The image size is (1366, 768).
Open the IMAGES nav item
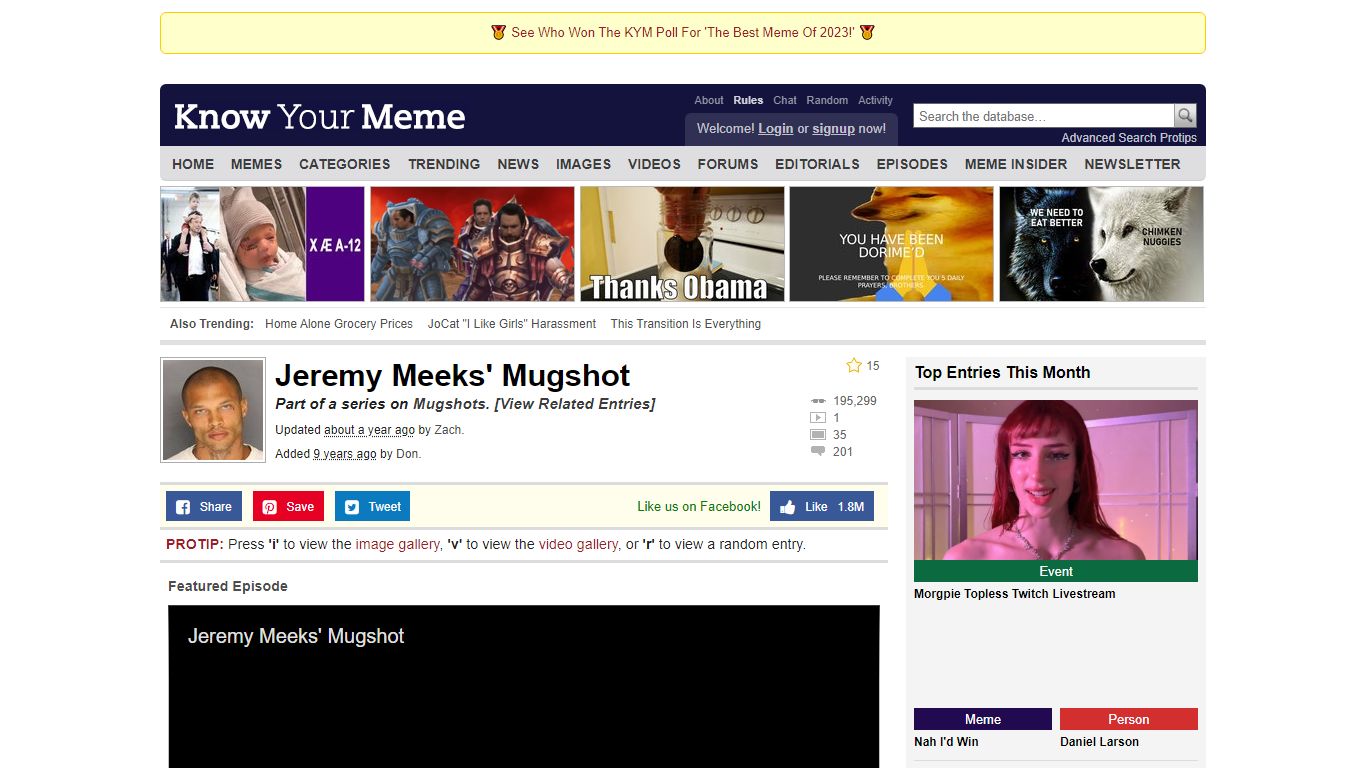[x=583, y=164]
